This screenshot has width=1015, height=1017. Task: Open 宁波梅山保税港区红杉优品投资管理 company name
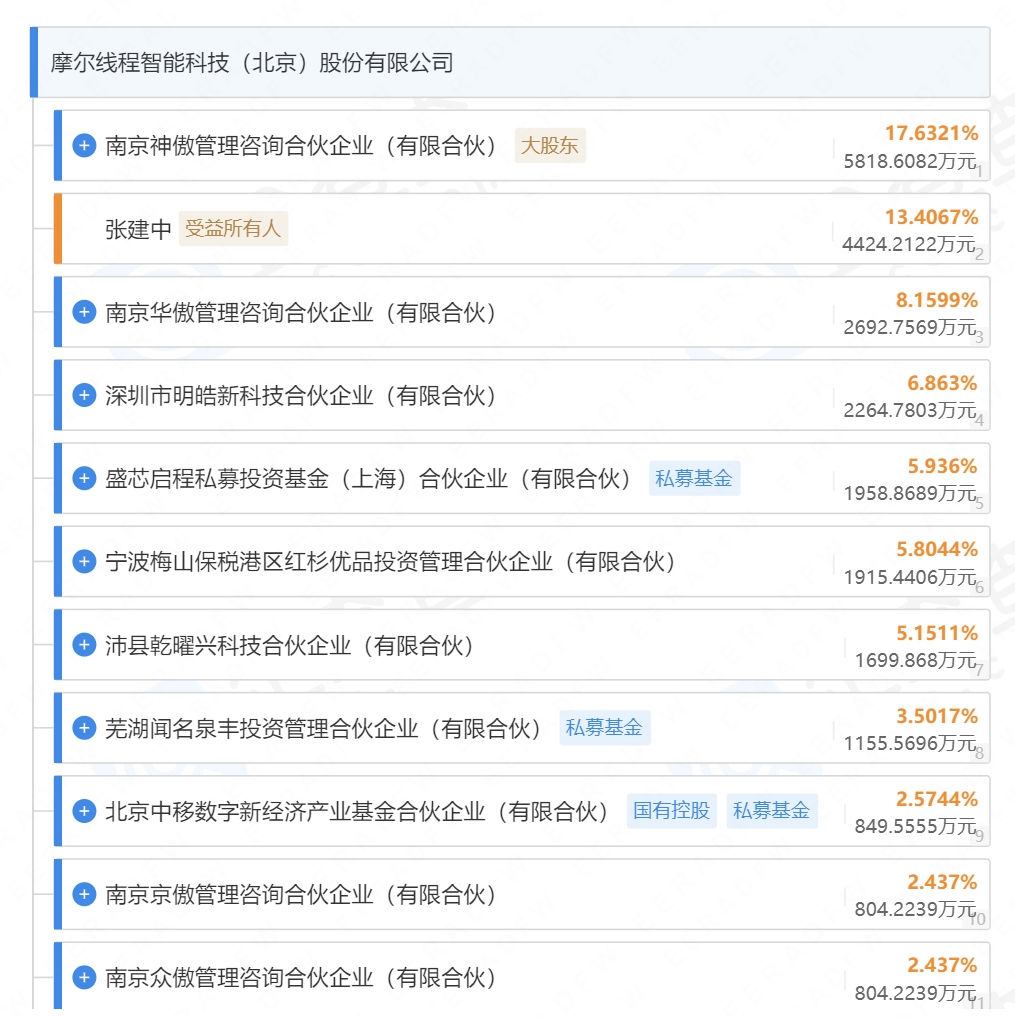tap(391, 561)
